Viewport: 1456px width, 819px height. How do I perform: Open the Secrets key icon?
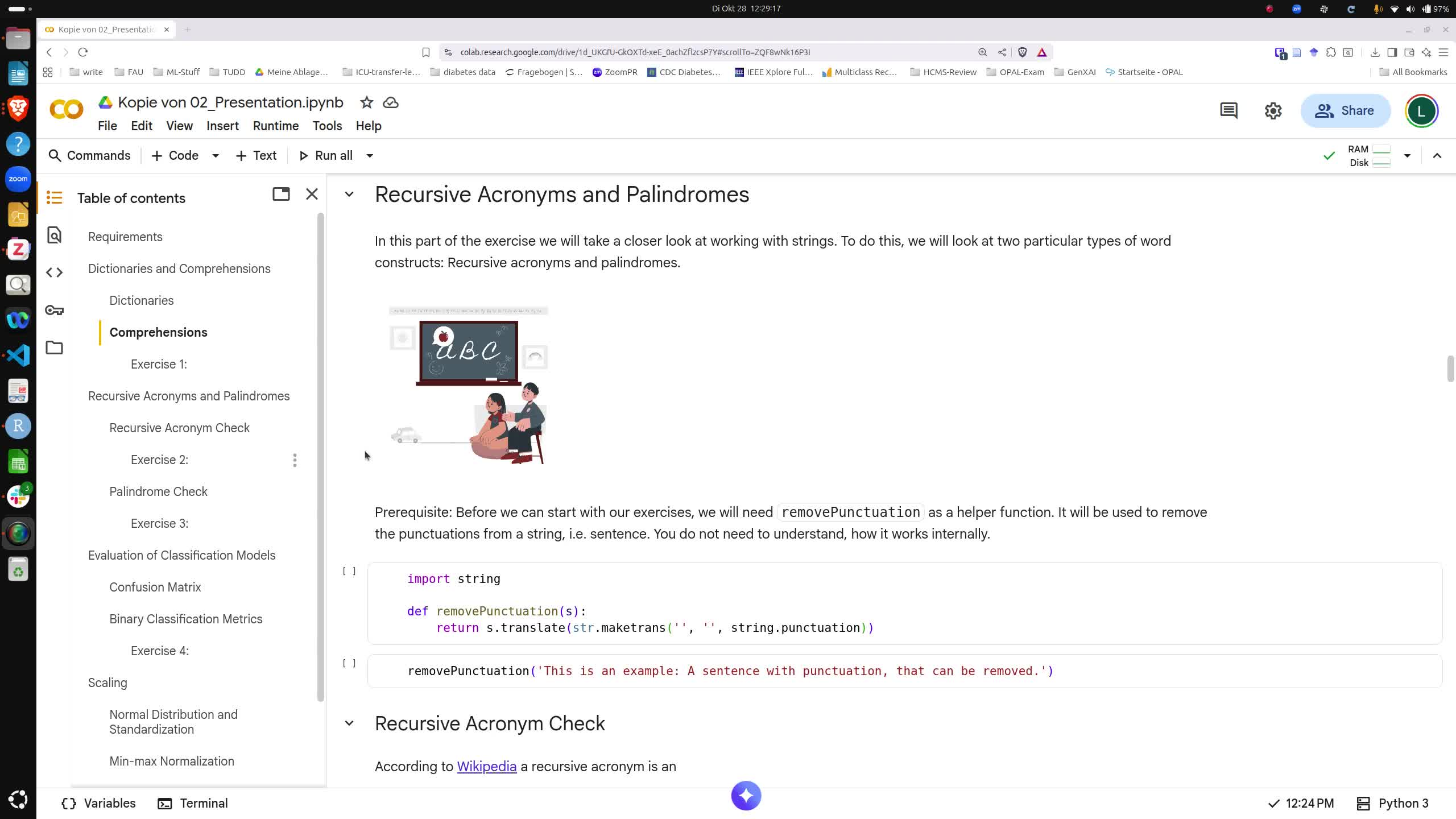point(54,310)
